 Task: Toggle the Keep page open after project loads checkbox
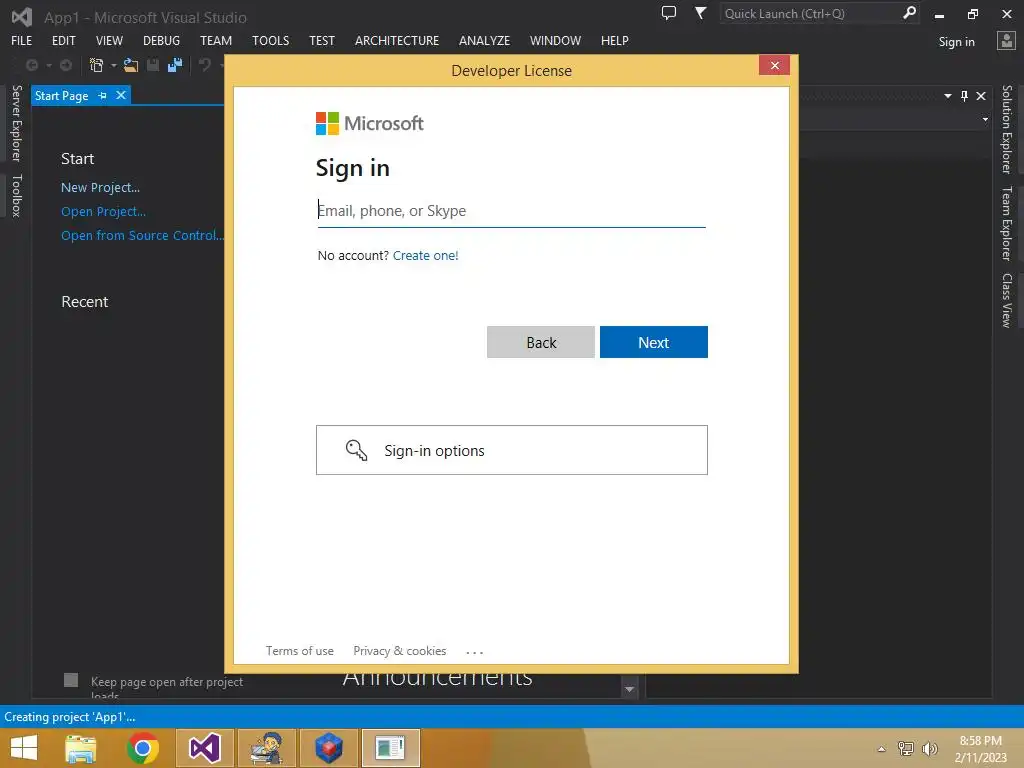point(71,680)
